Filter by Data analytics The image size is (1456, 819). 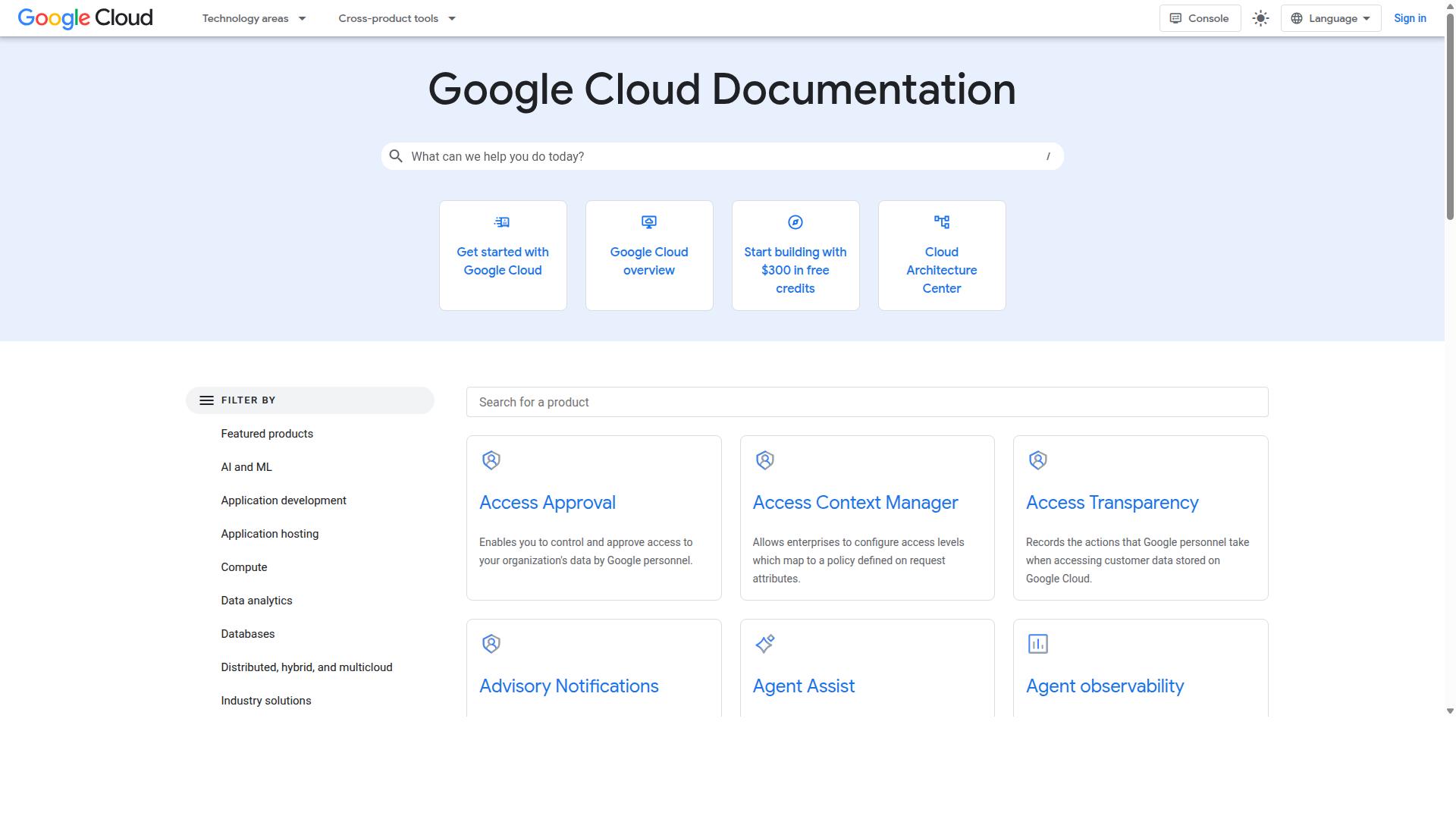(256, 601)
